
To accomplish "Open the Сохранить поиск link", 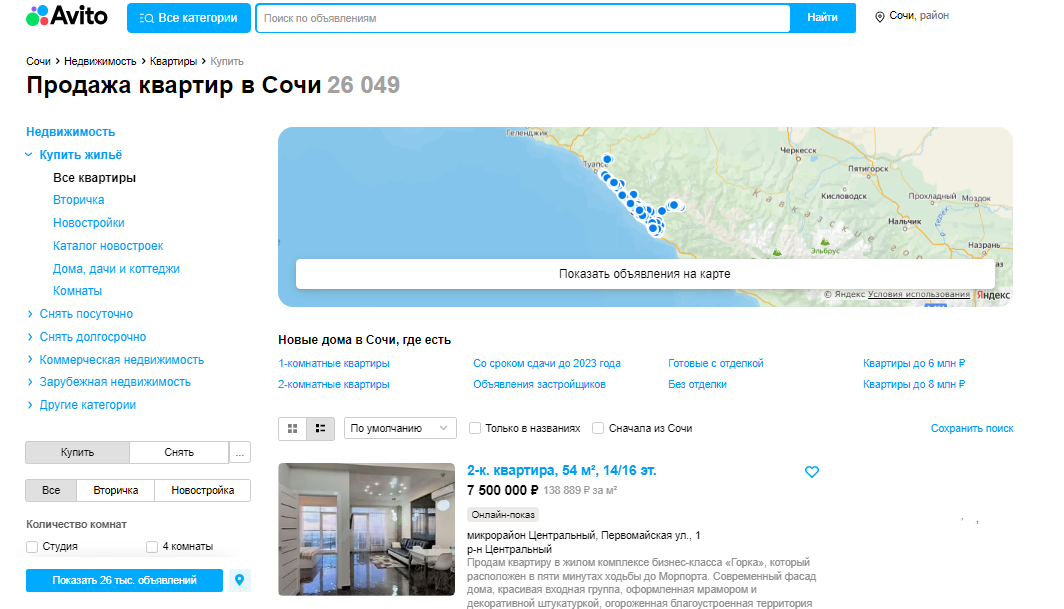I will (x=973, y=427).
